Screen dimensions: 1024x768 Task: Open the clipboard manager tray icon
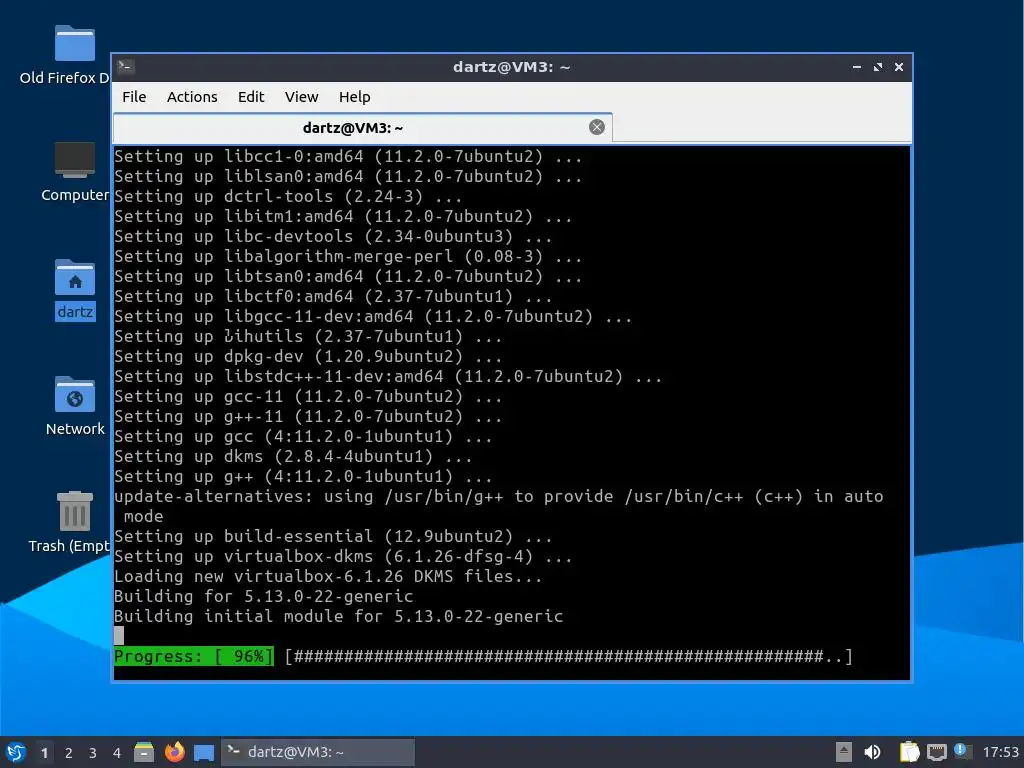[x=909, y=752]
